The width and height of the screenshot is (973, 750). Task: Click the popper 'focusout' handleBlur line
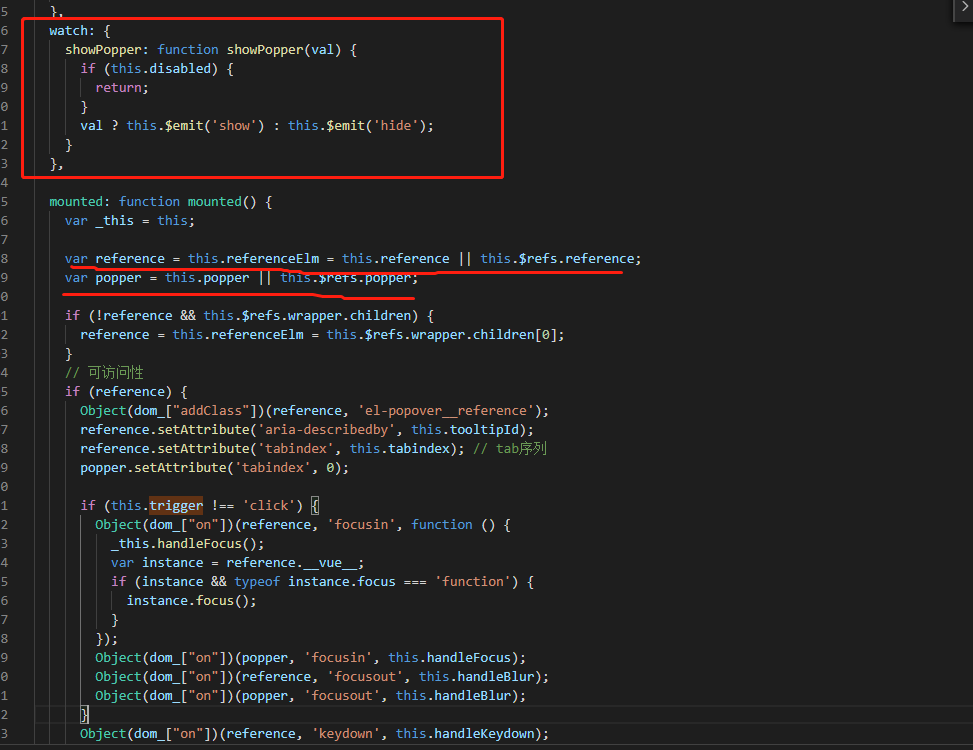pos(310,696)
